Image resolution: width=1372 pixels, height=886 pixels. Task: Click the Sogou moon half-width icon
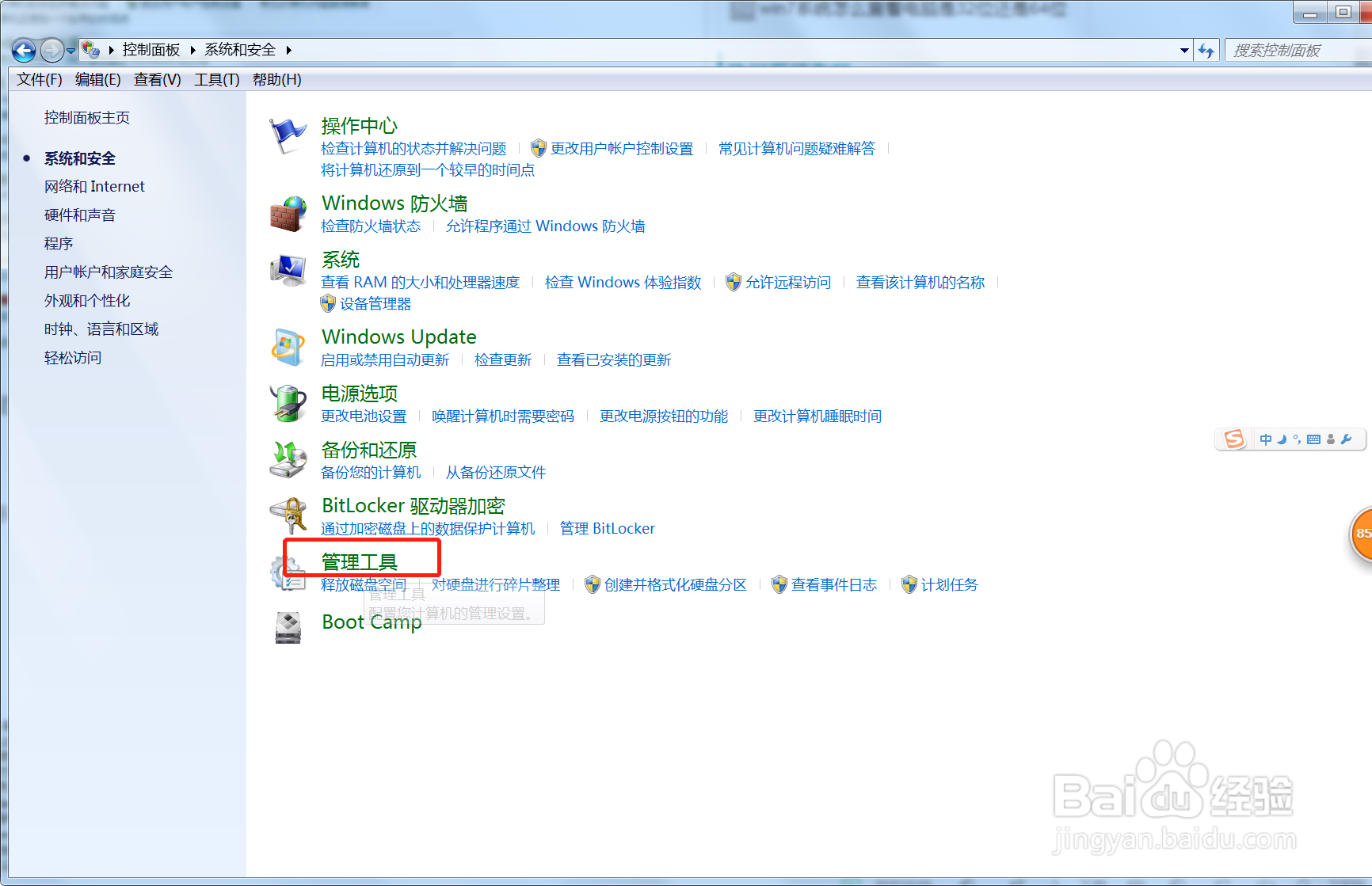tap(1282, 439)
